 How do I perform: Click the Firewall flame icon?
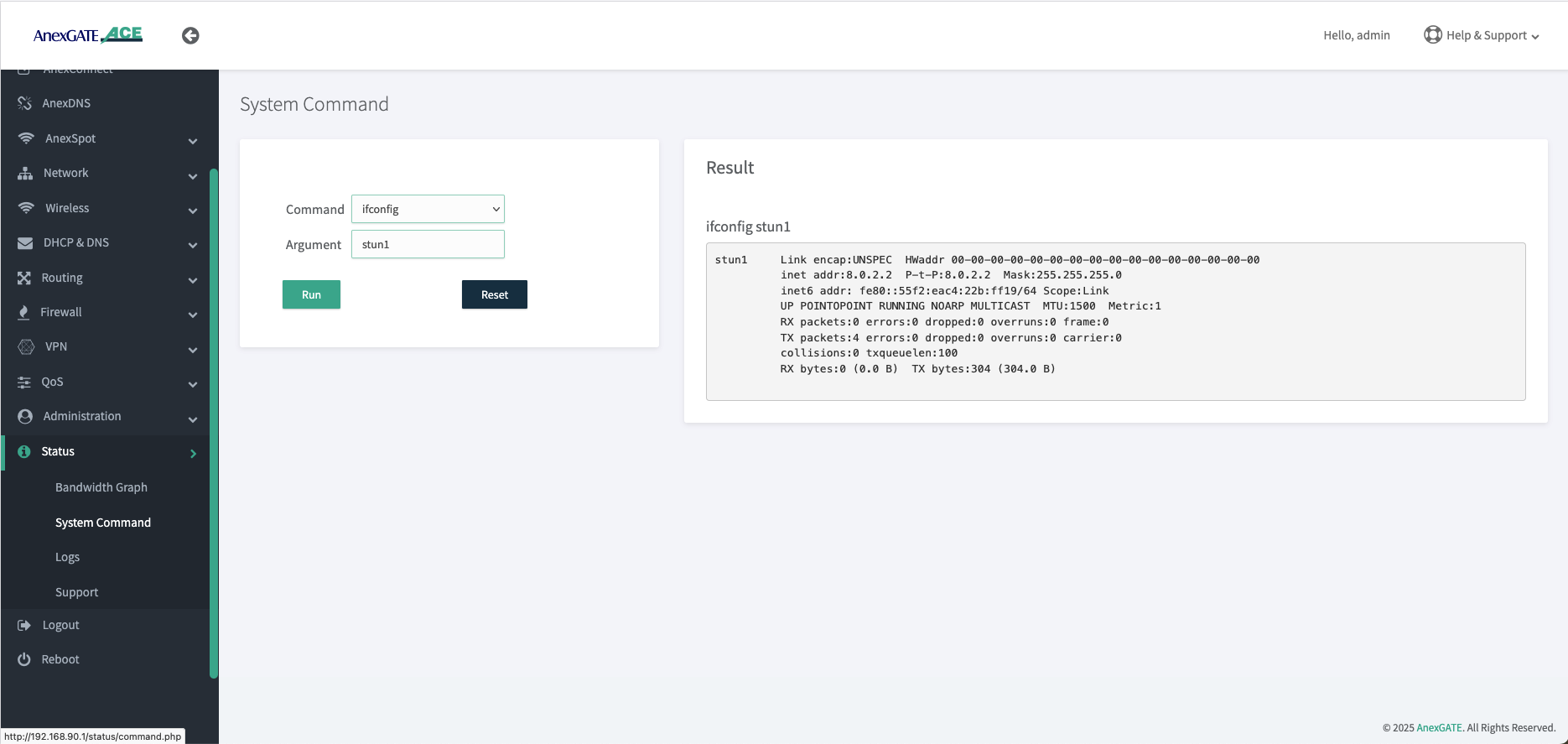[24, 312]
